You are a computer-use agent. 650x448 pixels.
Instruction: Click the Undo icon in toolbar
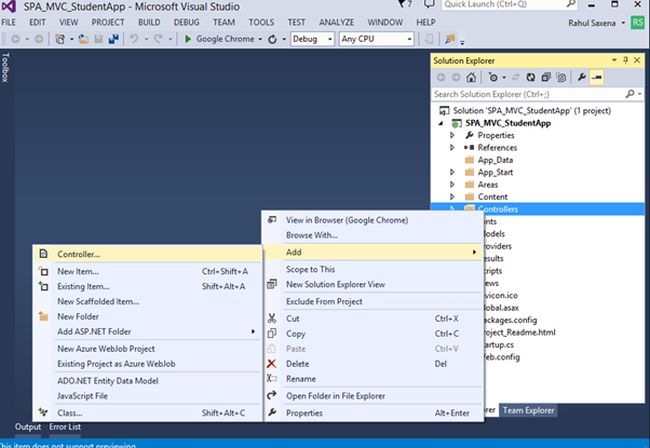coord(134,39)
